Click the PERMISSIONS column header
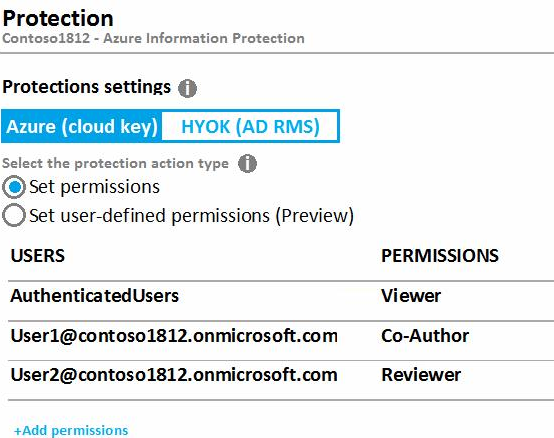Screen dimensions: 554x438 (x=440, y=256)
